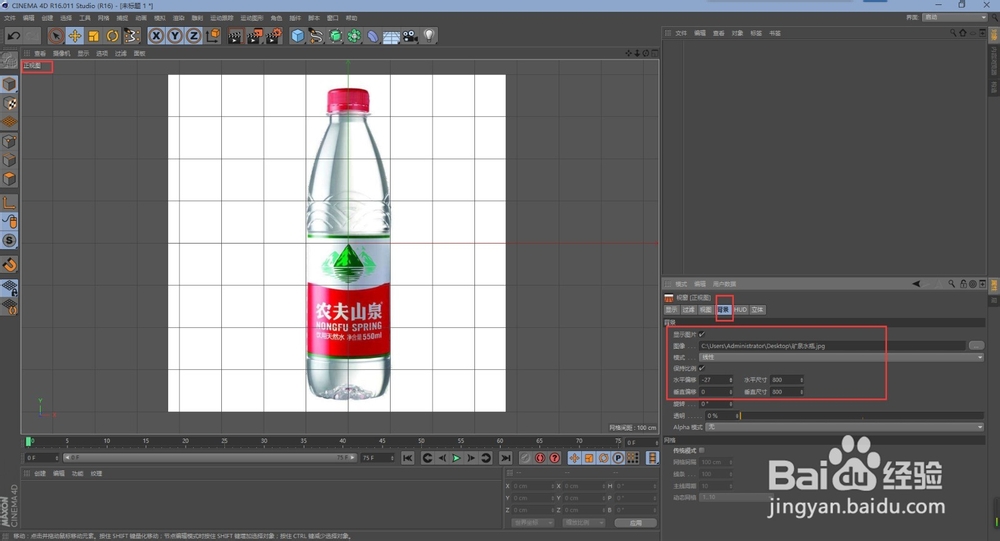The height and width of the screenshot is (541, 1000).
Task: Add a Camera object
Action: click(410, 36)
